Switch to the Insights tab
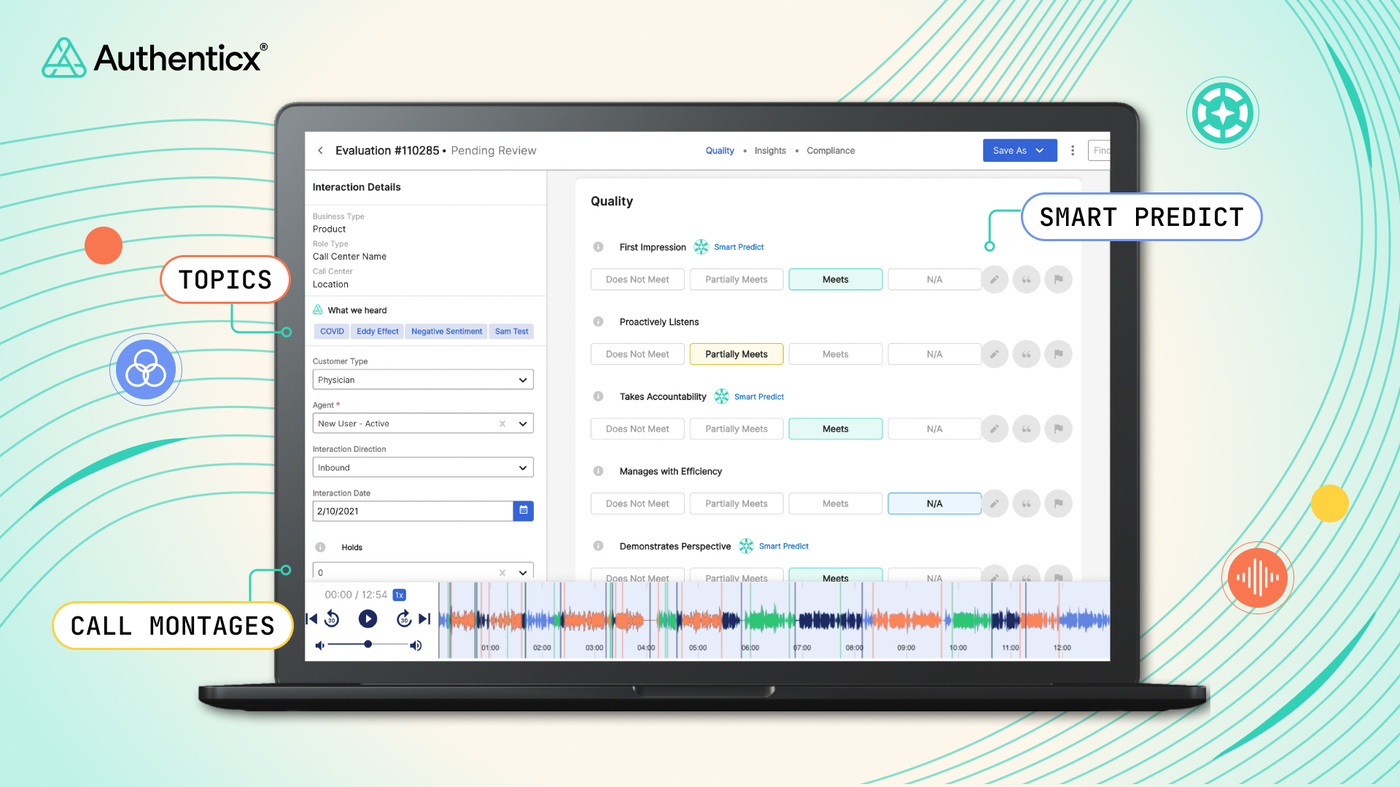The height and width of the screenshot is (787, 1400). click(x=770, y=151)
